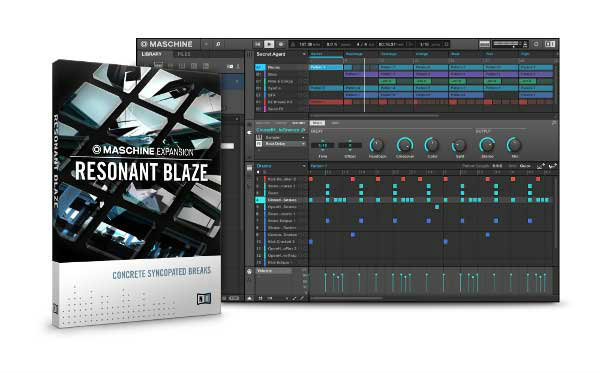The image size is (600, 375).
Task: Toggle user content icon in library
Action: (238, 66)
